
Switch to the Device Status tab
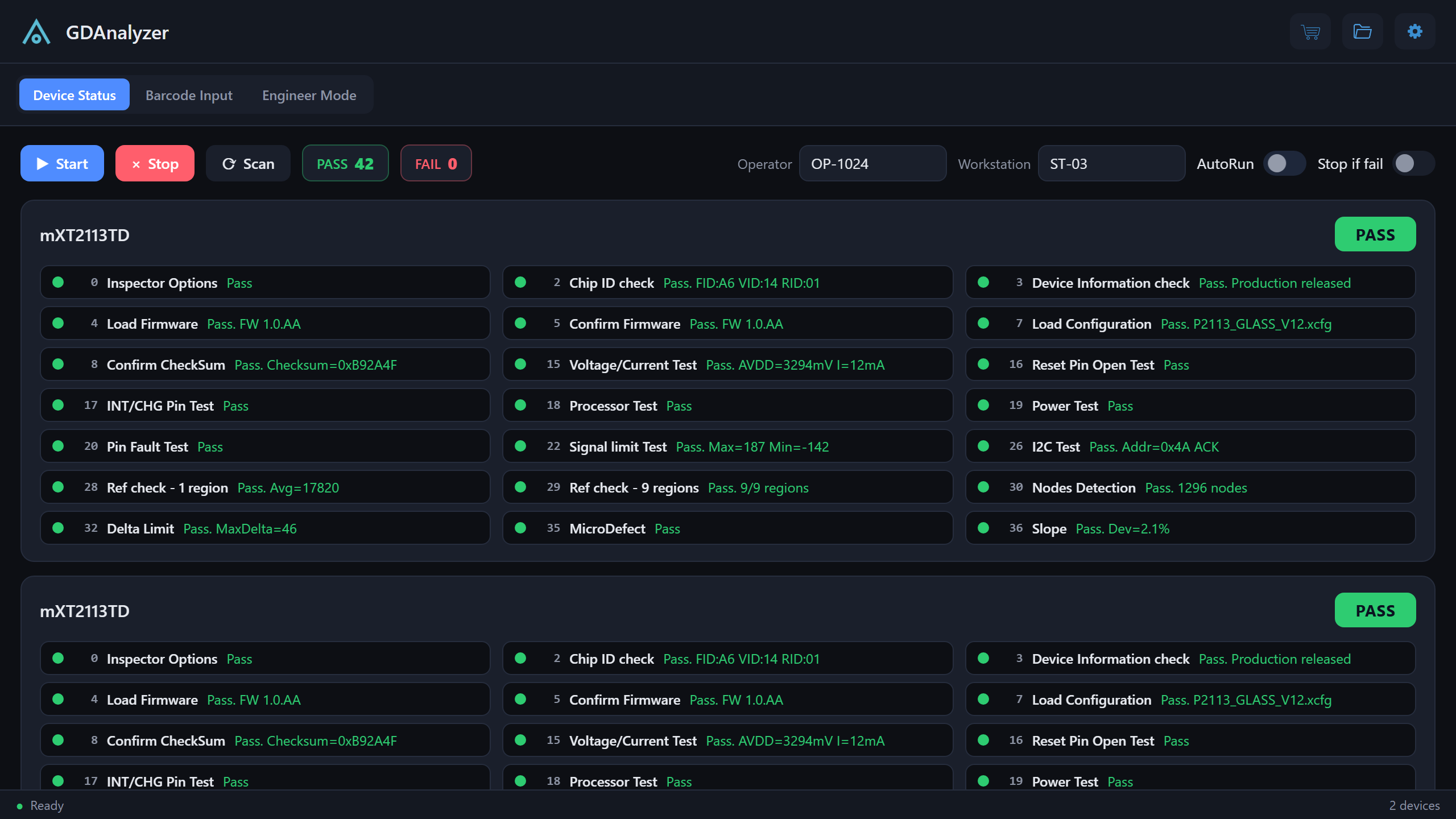click(75, 95)
